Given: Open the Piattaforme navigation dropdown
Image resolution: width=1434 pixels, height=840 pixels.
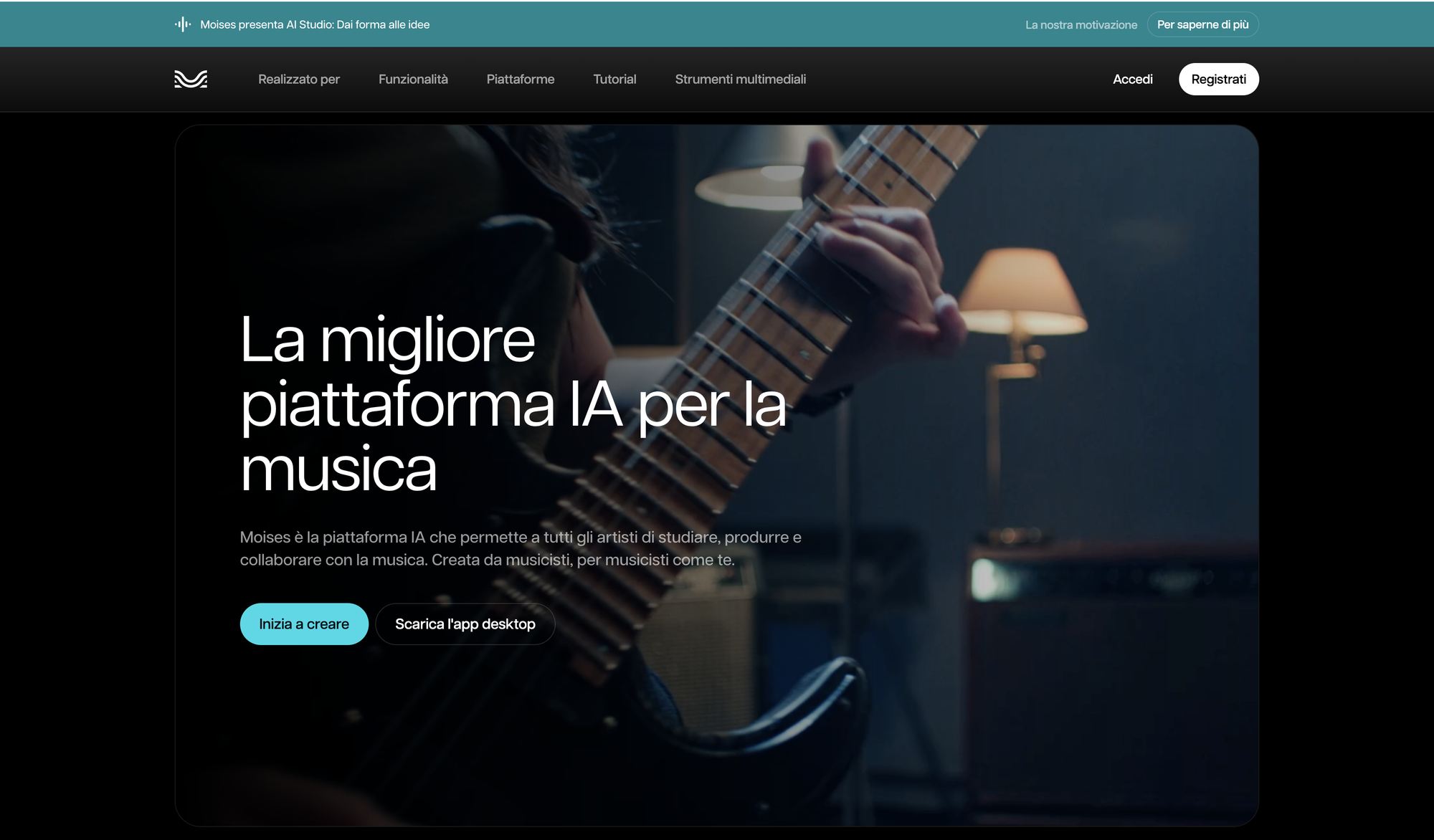Looking at the screenshot, I should 521,80.
